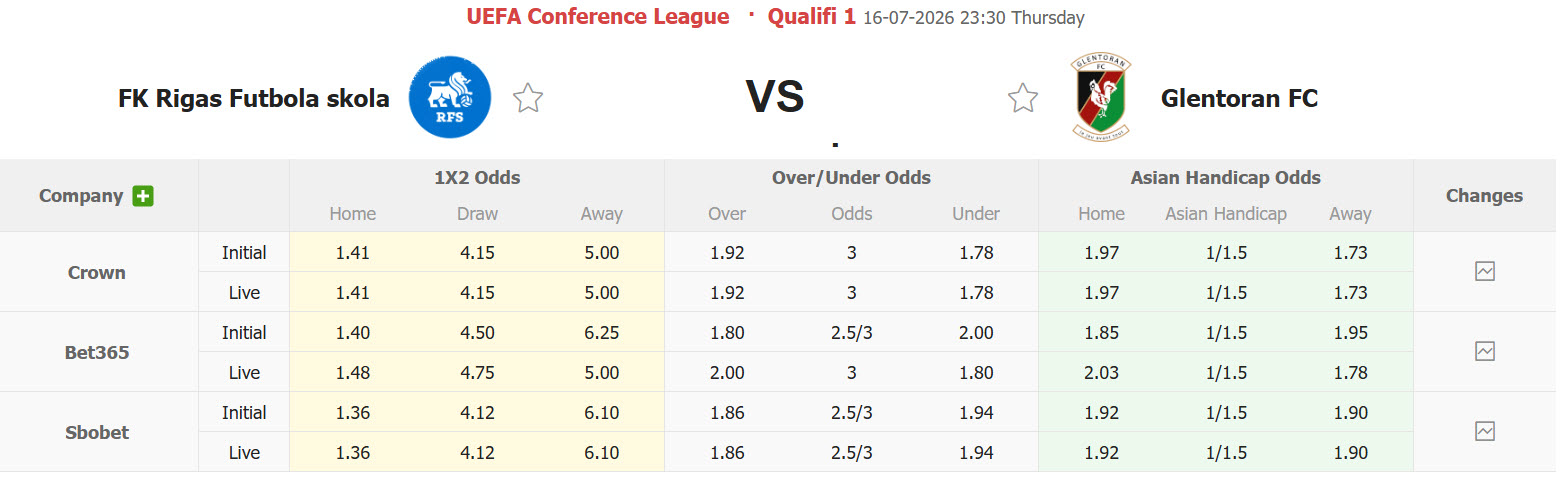Click the Bet365 company name
This screenshot has width=1561, height=482.
click(x=97, y=352)
